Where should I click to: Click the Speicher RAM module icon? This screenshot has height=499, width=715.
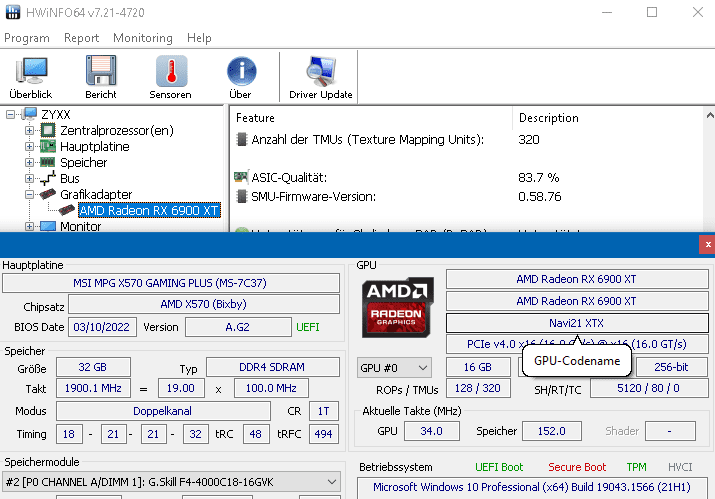click(47, 162)
